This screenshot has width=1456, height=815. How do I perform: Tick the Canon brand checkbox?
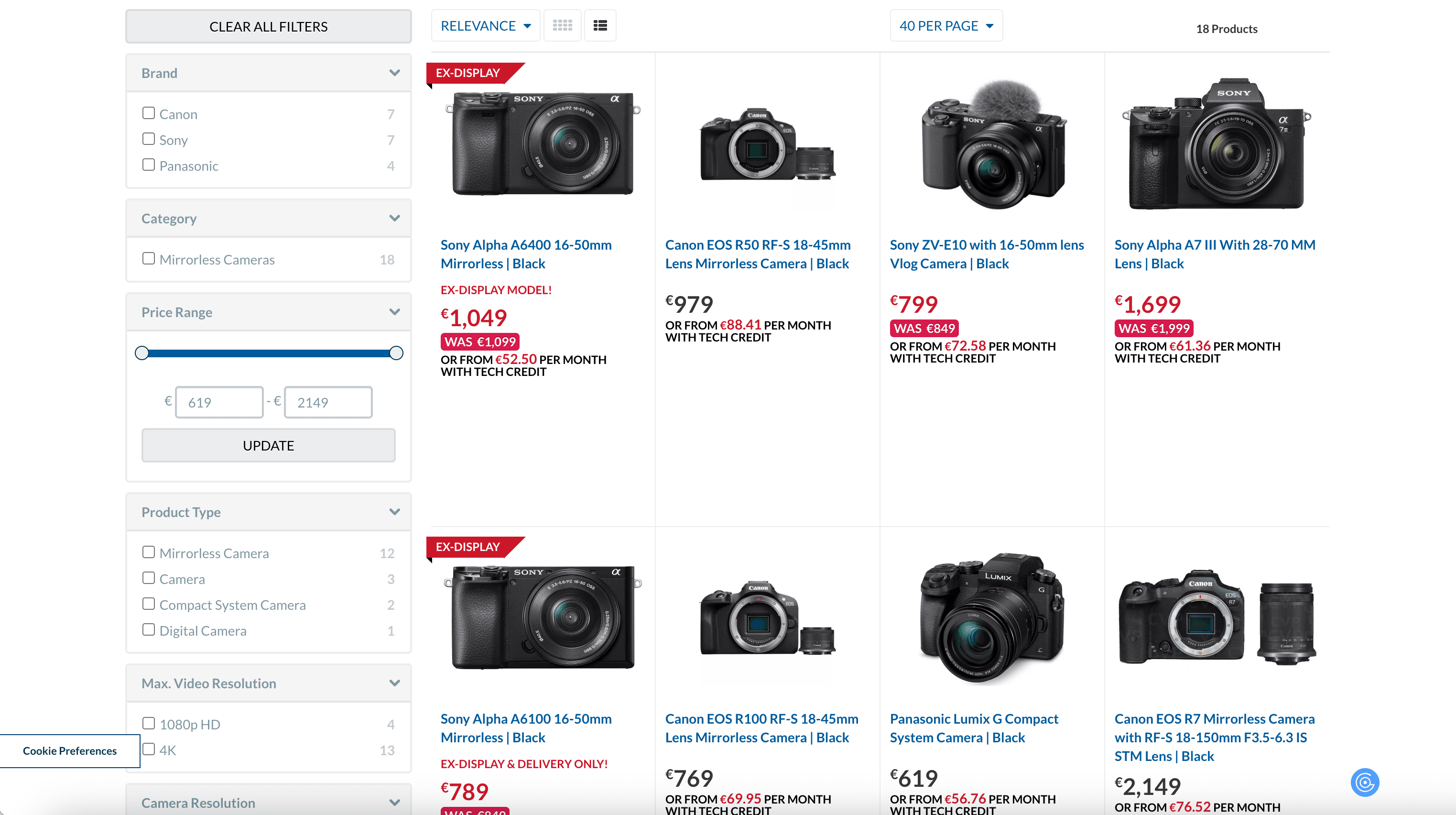pos(149,113)
